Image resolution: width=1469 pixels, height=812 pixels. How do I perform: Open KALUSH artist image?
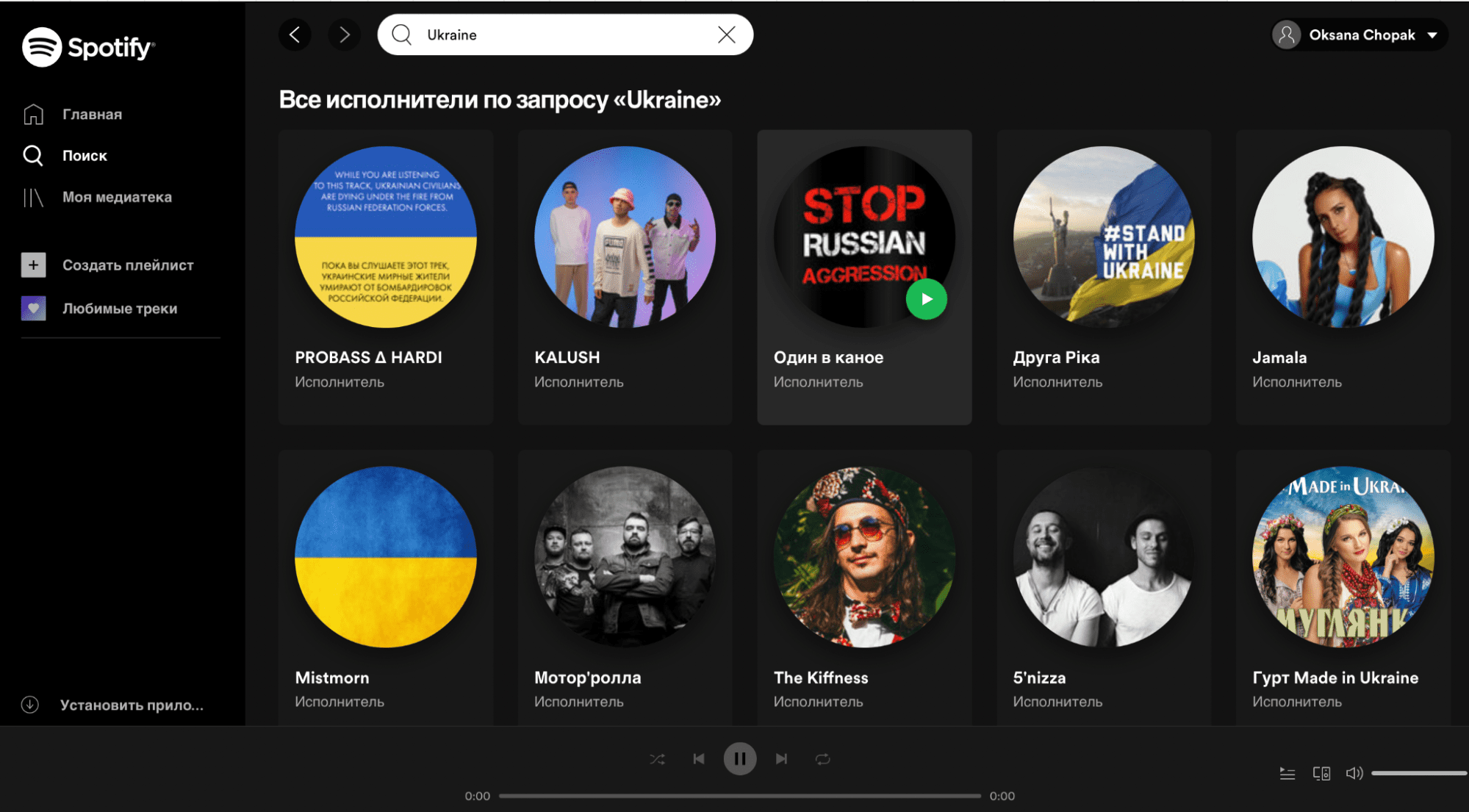[x=625, y=237]
